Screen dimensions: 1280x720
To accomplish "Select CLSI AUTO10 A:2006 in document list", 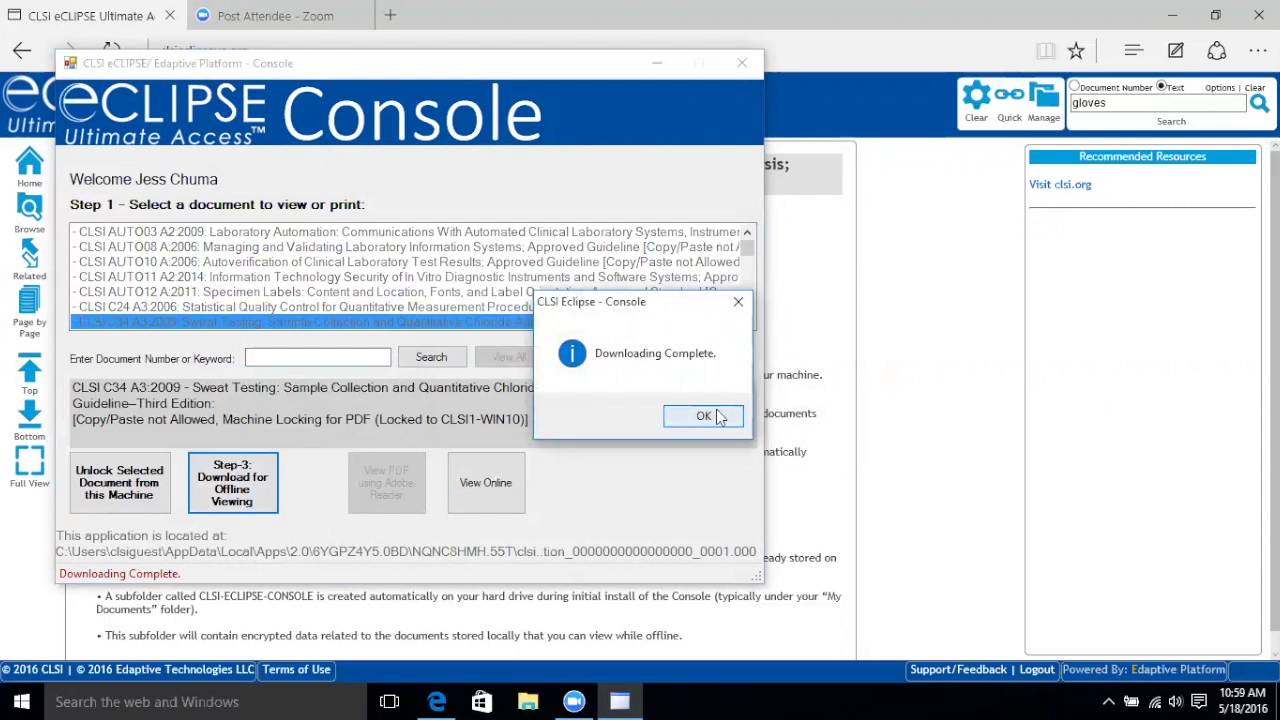I will 406,262.
